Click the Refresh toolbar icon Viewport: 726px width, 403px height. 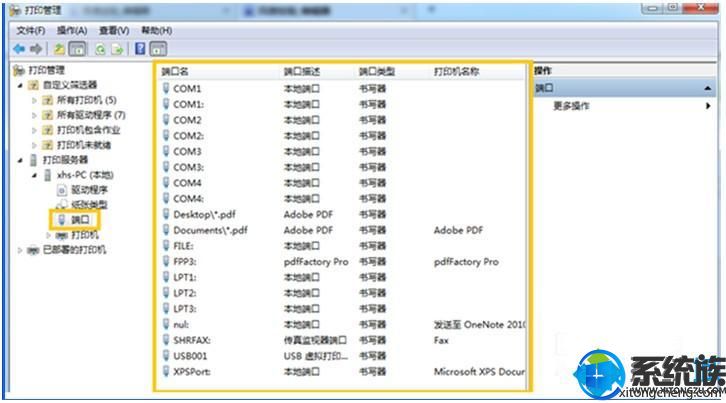(100, 49)
